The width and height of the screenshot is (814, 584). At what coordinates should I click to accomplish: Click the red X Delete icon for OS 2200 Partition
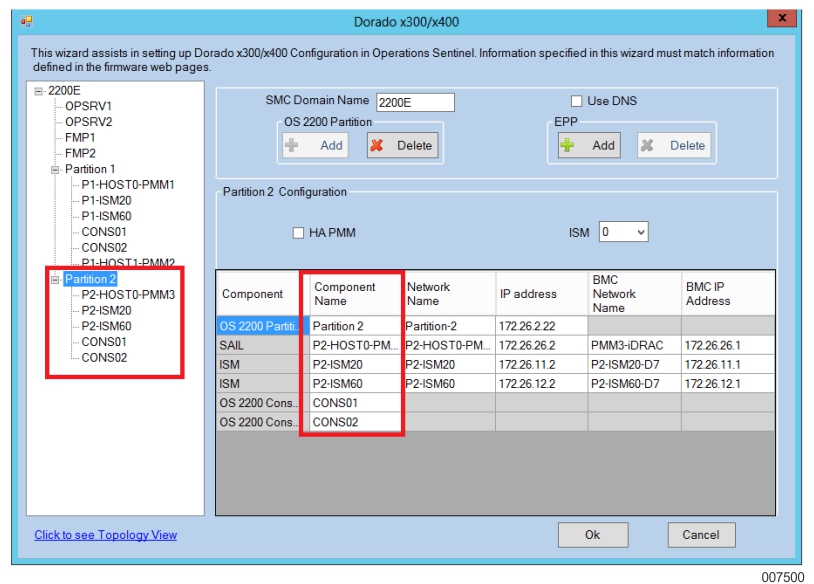click(x=376, y=145)
